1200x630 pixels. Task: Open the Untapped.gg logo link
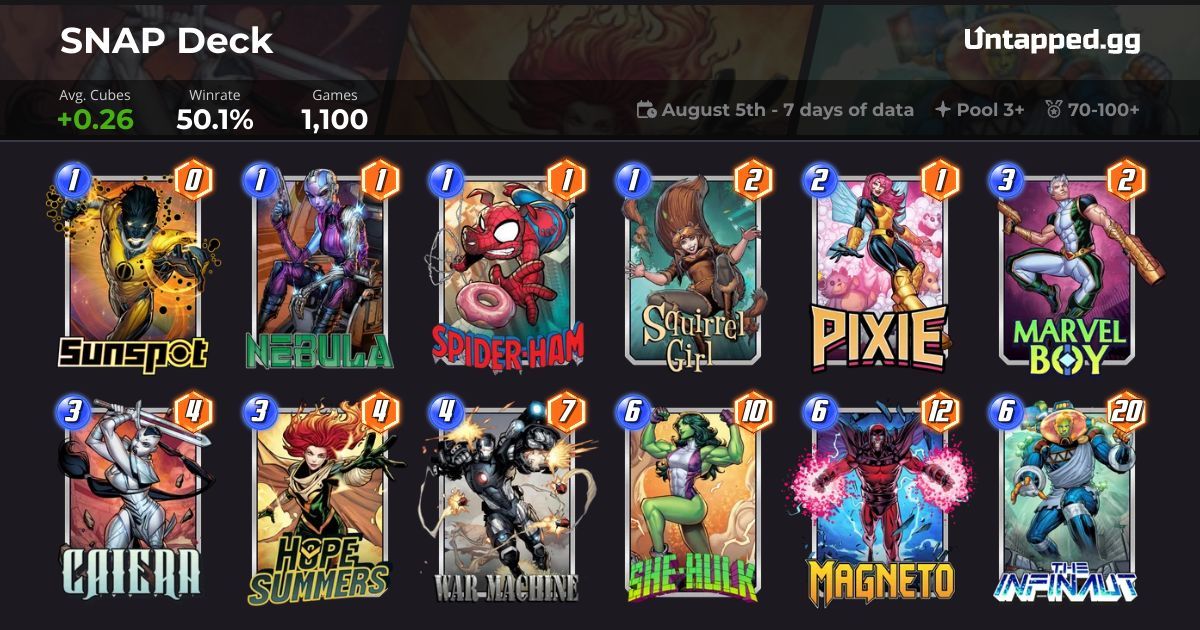click(x=1052, y=40)
